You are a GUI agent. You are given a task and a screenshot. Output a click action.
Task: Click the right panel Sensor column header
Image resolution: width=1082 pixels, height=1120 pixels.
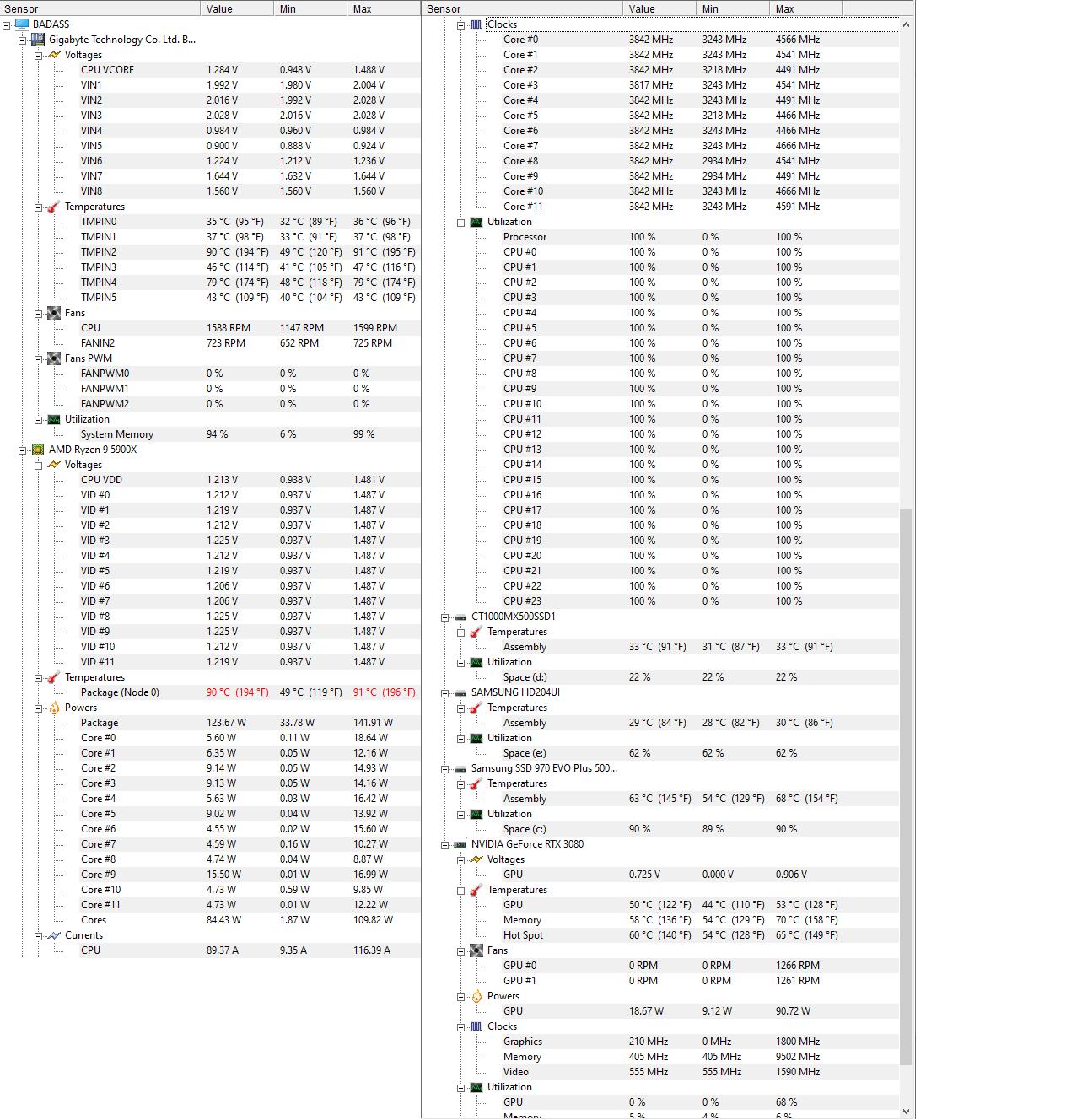click(522, 8)
